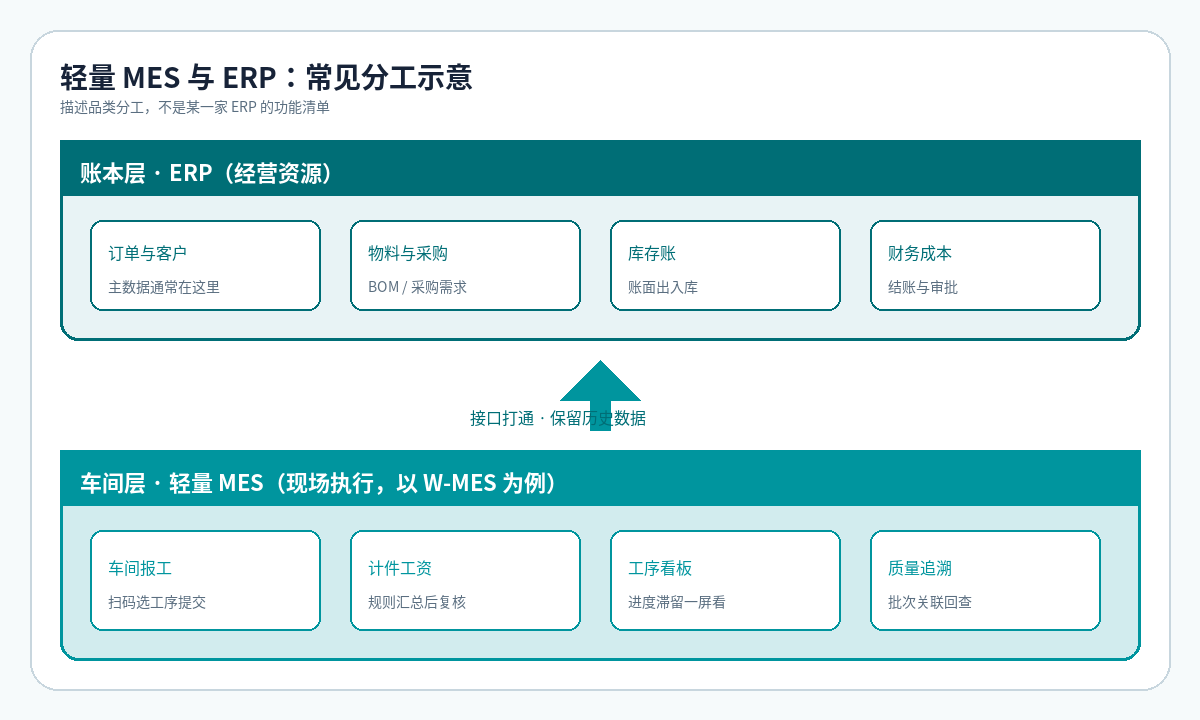Image resolution: width=1200 pixels, height=720 pixels.
Task: Click the '批次关联回查' description
Action: [930, 602]
